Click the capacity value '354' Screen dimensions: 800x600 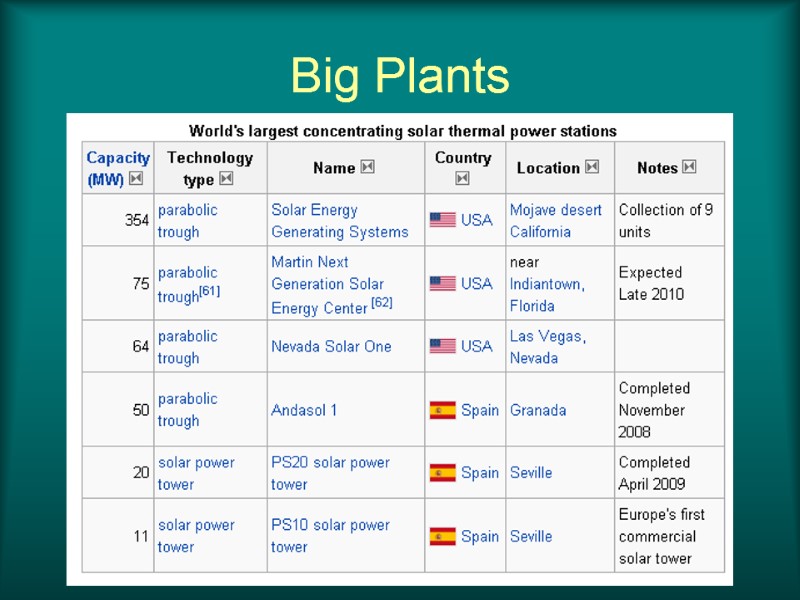(x=137, y=220)
